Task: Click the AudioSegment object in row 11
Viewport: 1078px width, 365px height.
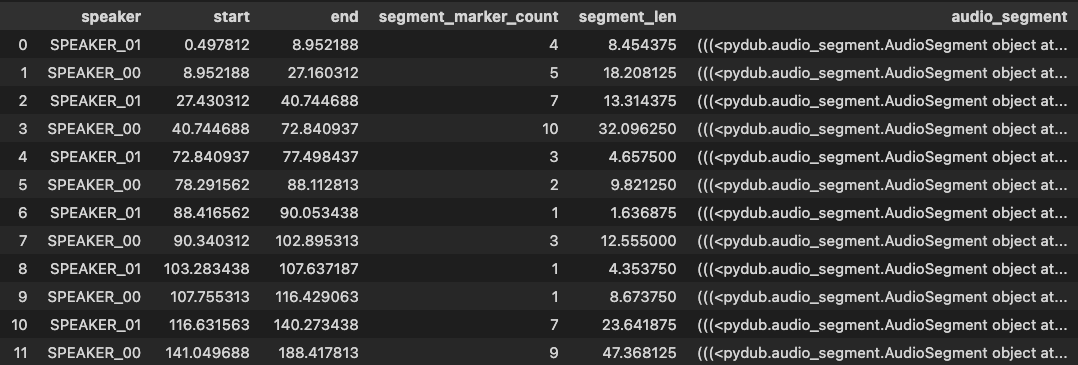Action: coord(883,353)
